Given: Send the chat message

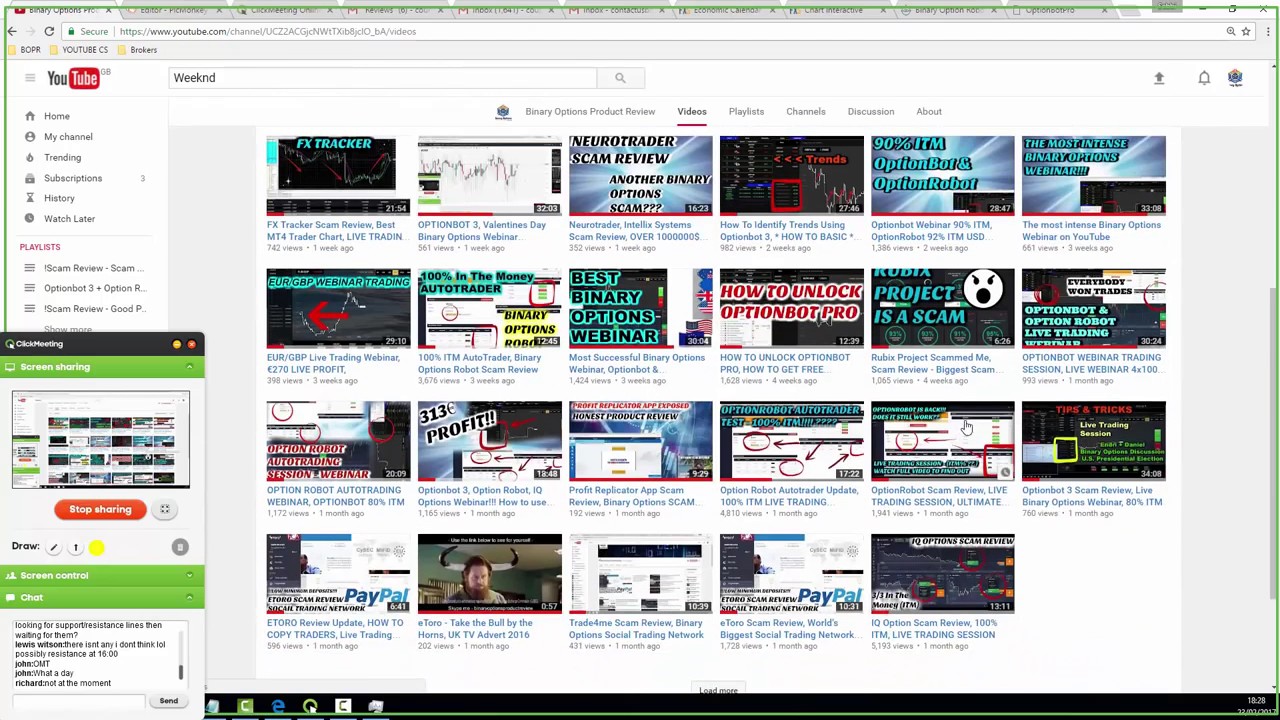Looking at the screenshot, I should (169, 701).
